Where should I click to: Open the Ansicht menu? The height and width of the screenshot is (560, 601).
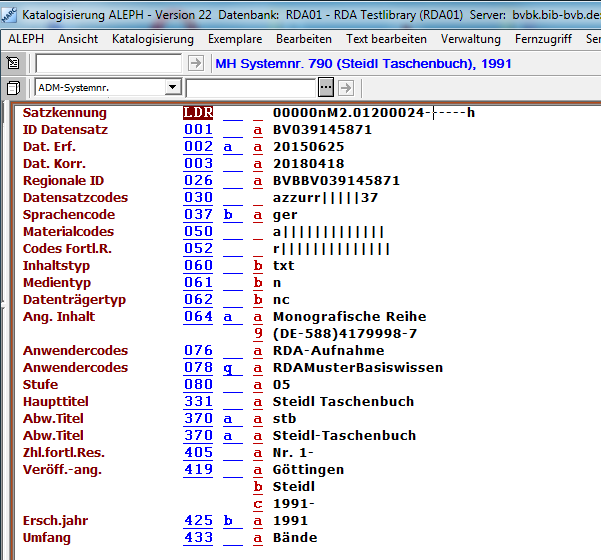(78, 39)
